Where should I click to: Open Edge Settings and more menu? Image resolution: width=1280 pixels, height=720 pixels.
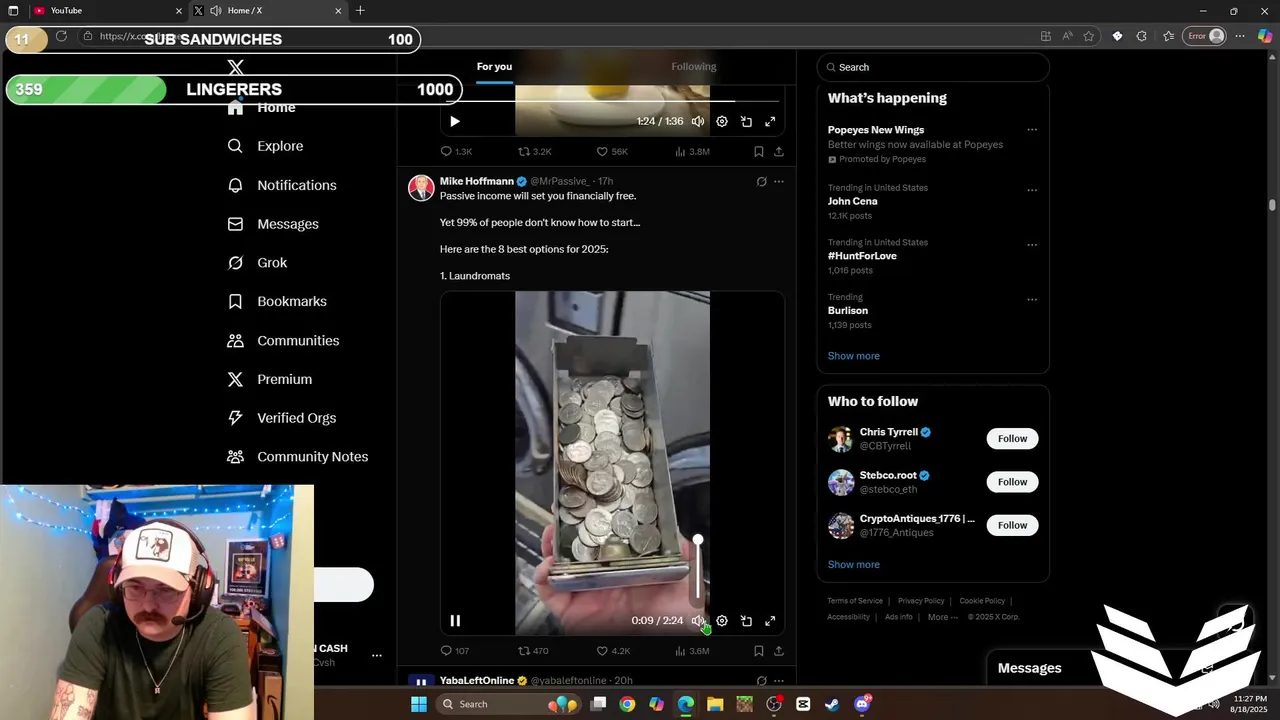(1240, 36)
